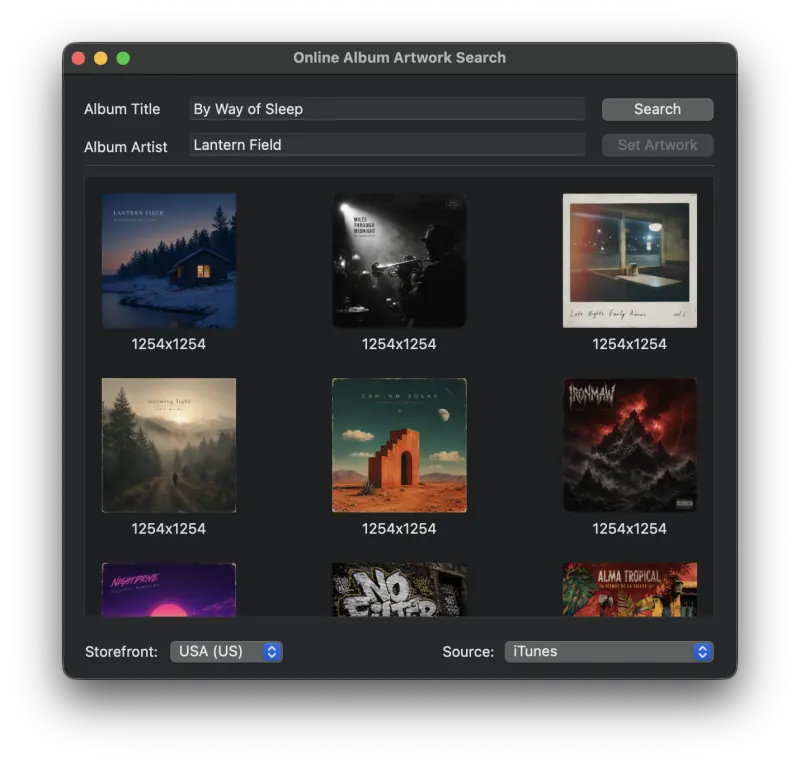The image size is (800, 762).
Task: Open the Storefront USA (US) dropdown
Action: [x=226, y=651]
